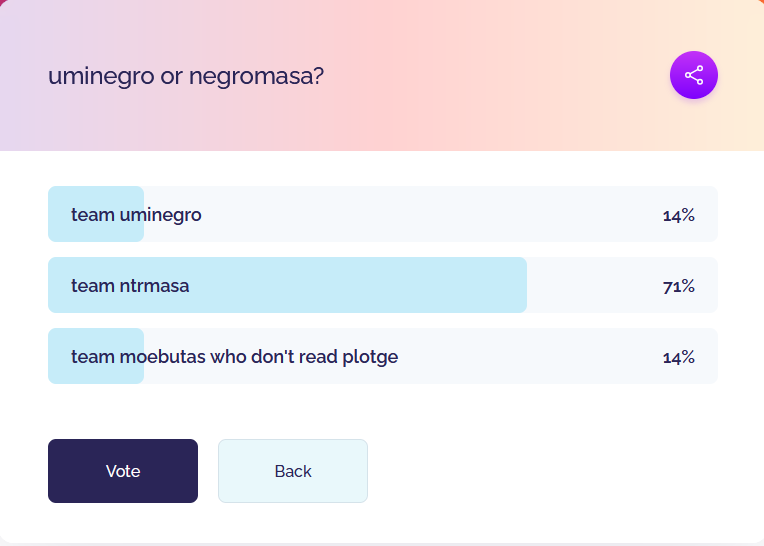Image resolution: width=764 pixels, height=546 pixels.
Task: Click the 14% result for team uminegro
Action: 678,215
